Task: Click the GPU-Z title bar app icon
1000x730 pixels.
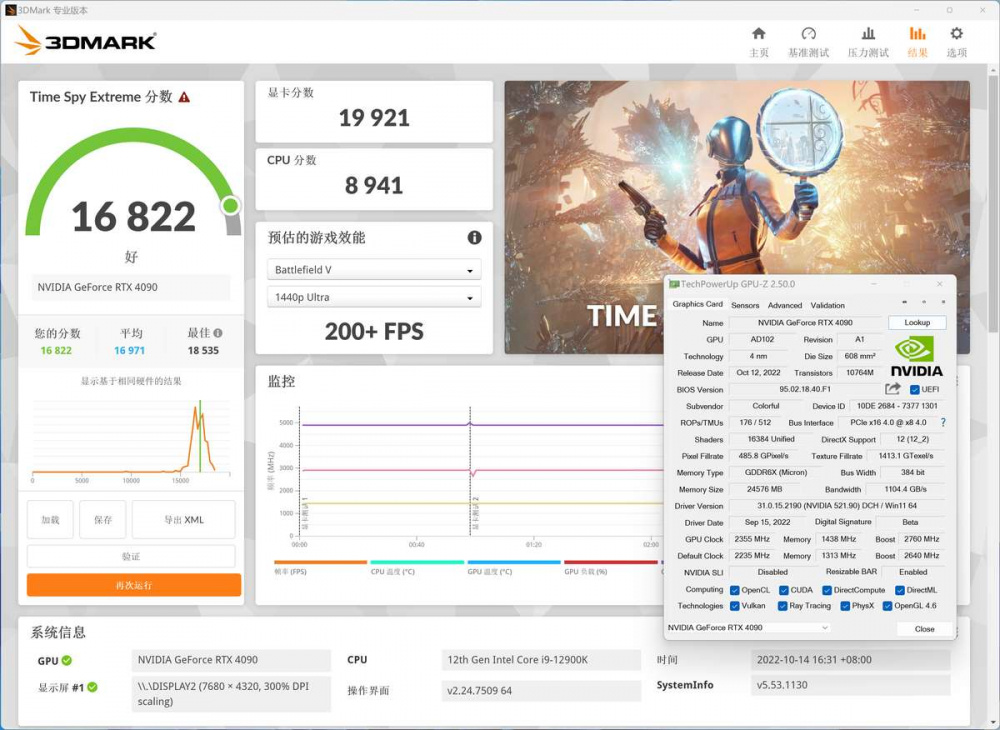Action: point(673,284)
